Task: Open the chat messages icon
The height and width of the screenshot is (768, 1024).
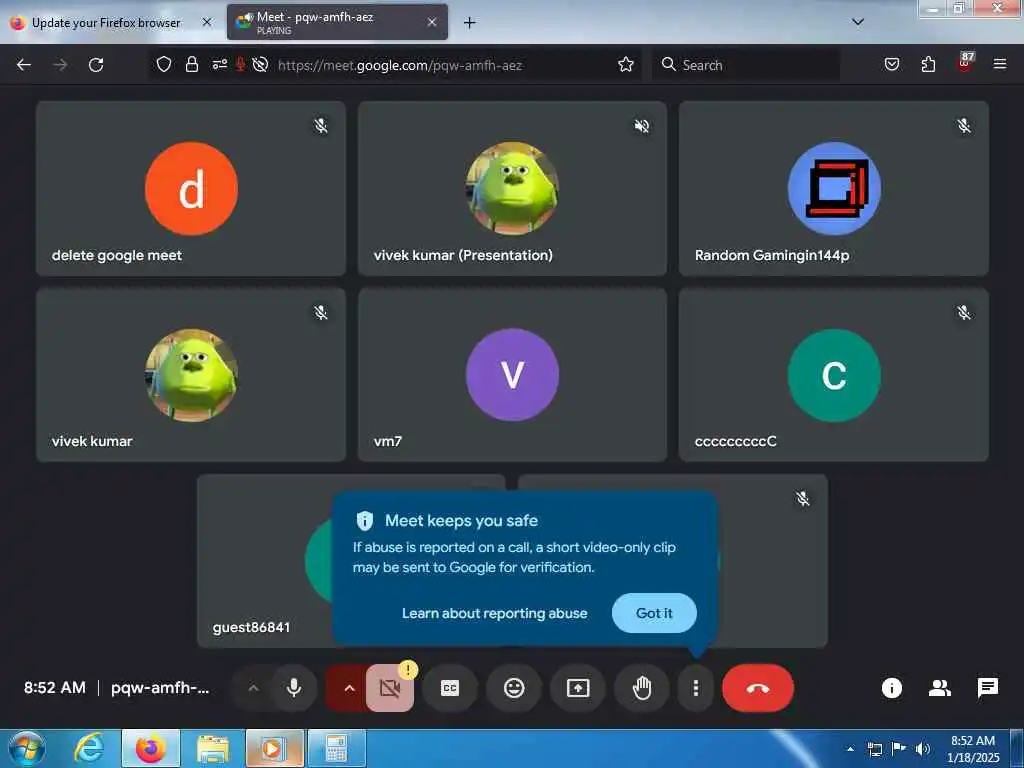Action: [x=987, y=688]
